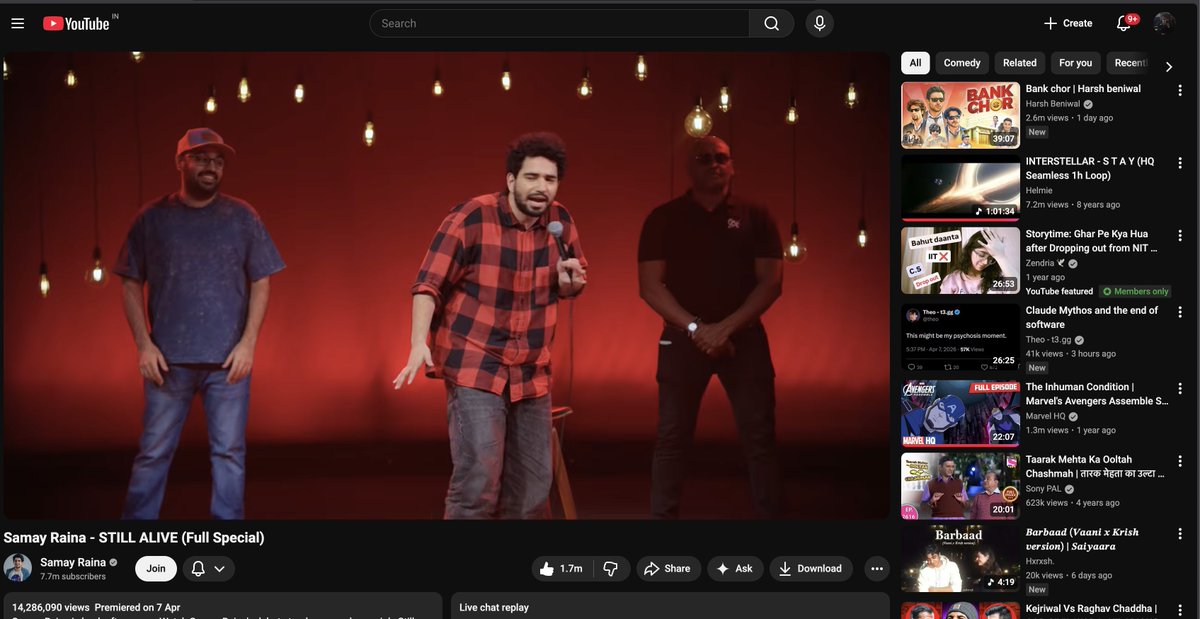This screenshot has width=1200, height=619.
Task: Select the For you filter chip
Action: coord(1076,63)
